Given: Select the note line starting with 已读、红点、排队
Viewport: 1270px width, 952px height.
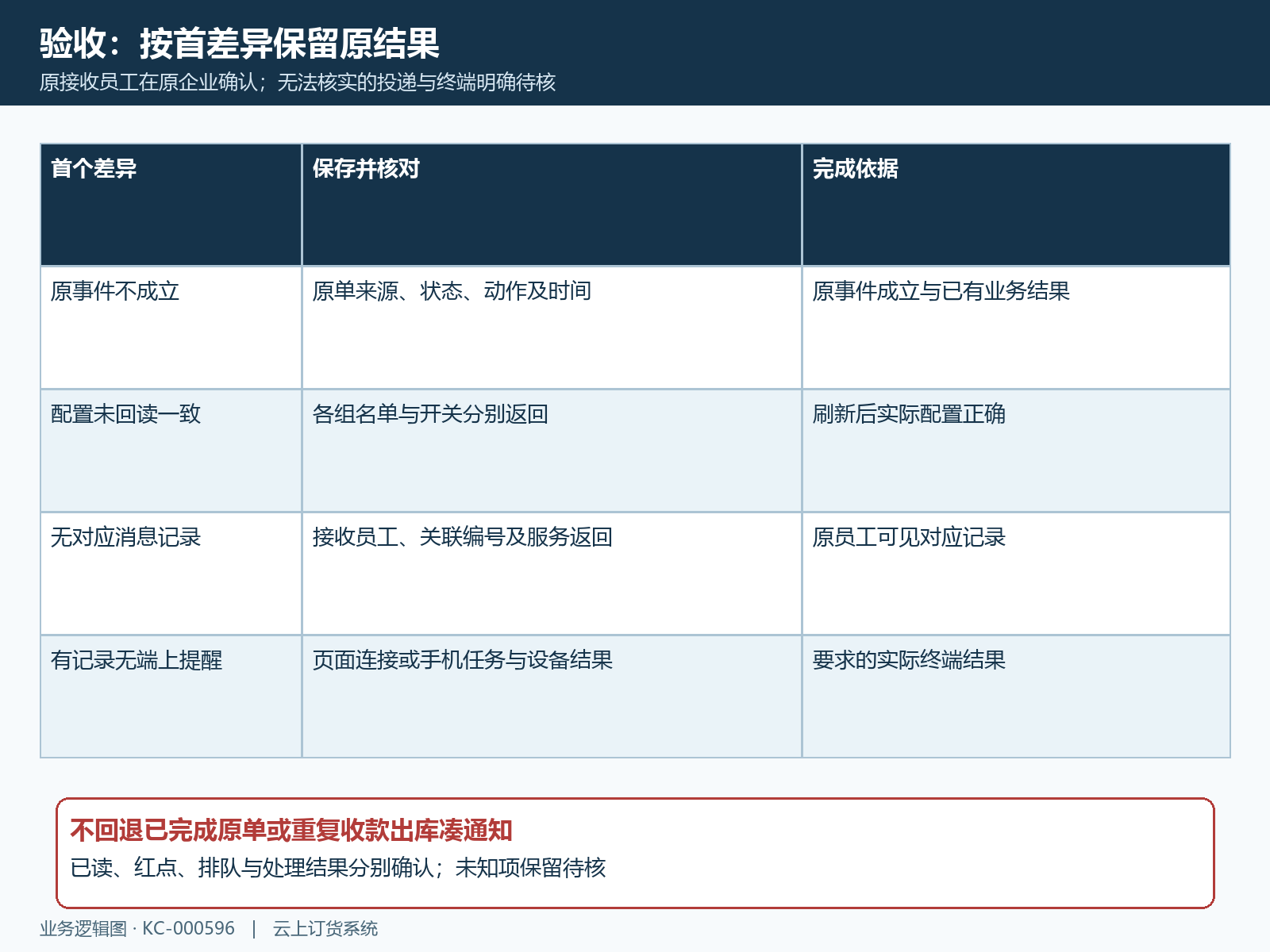Looking at the screenshot, I should [338, 868].
